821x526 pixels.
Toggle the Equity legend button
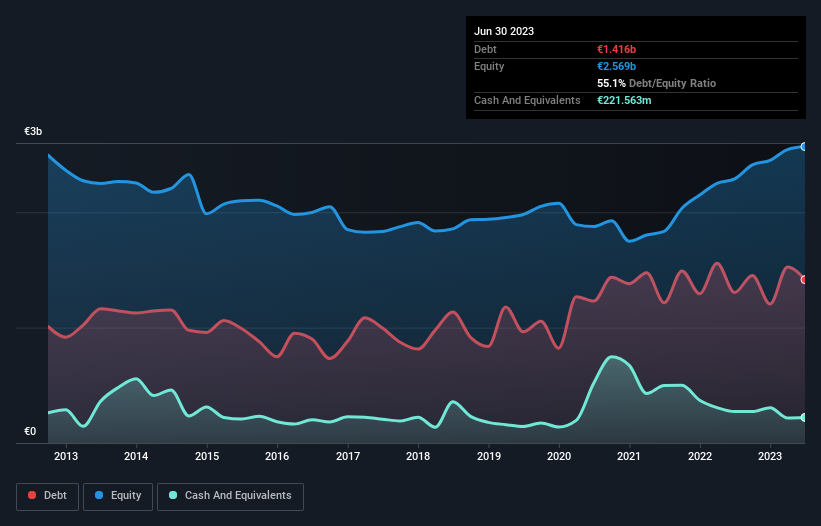coord(118,496)
